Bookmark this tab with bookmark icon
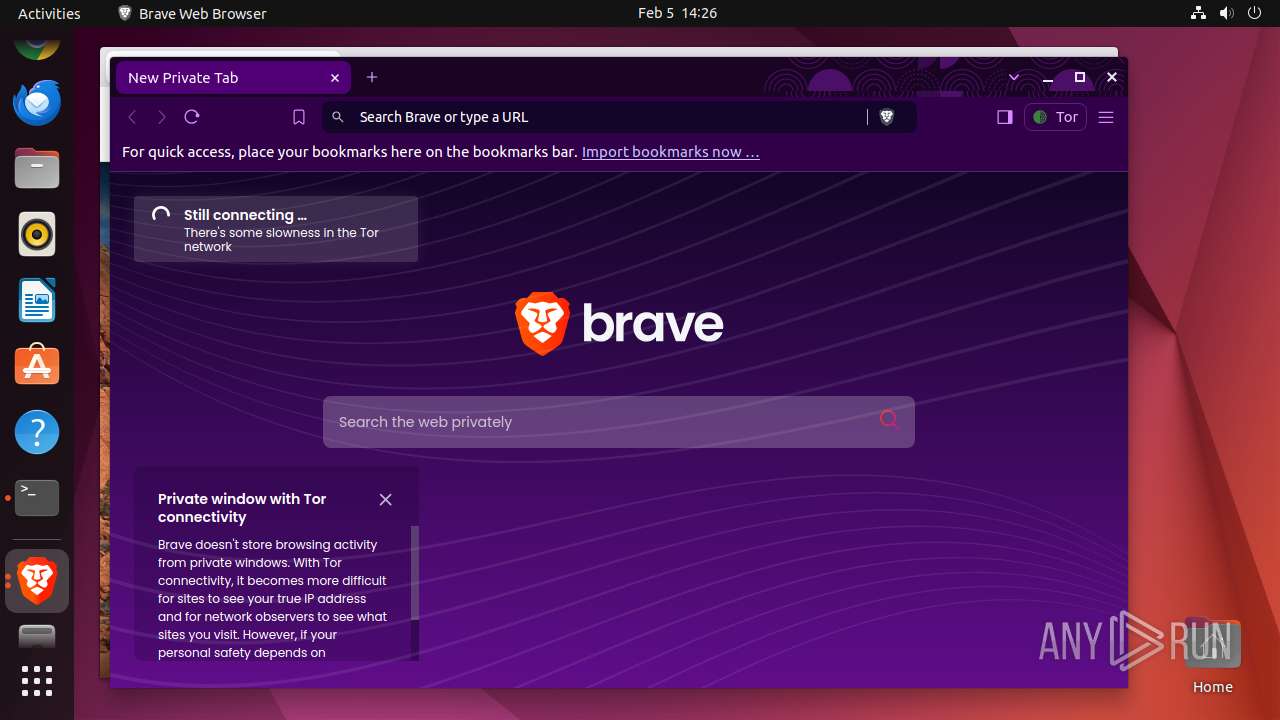The image size is (1280, 720). [298, 117]
